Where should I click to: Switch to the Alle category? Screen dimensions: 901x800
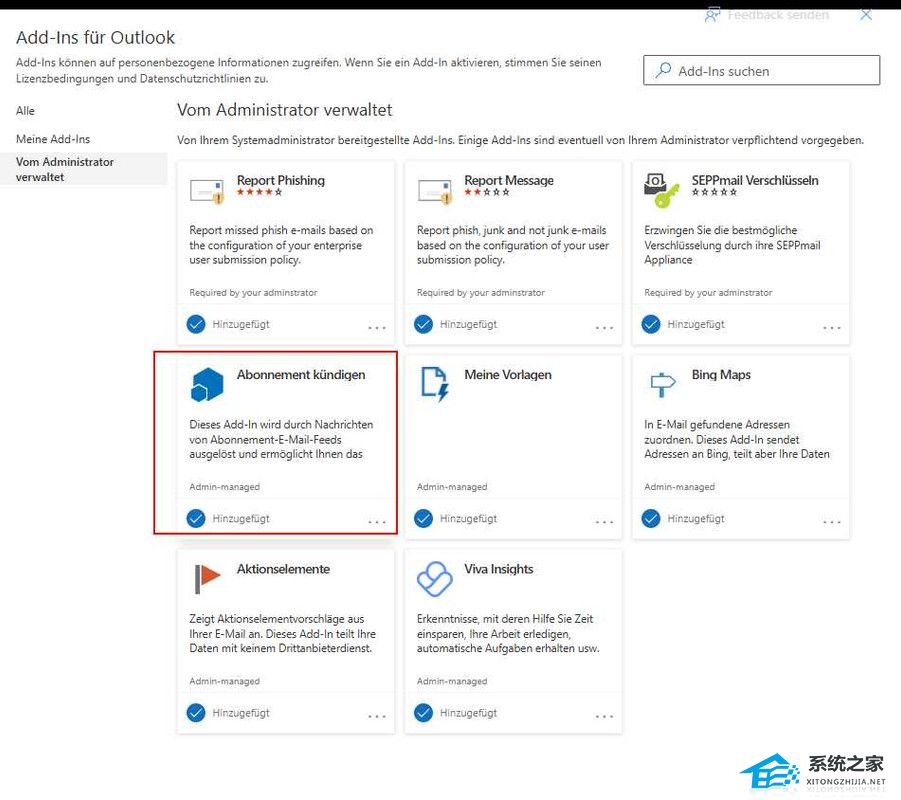pos(26,111)
